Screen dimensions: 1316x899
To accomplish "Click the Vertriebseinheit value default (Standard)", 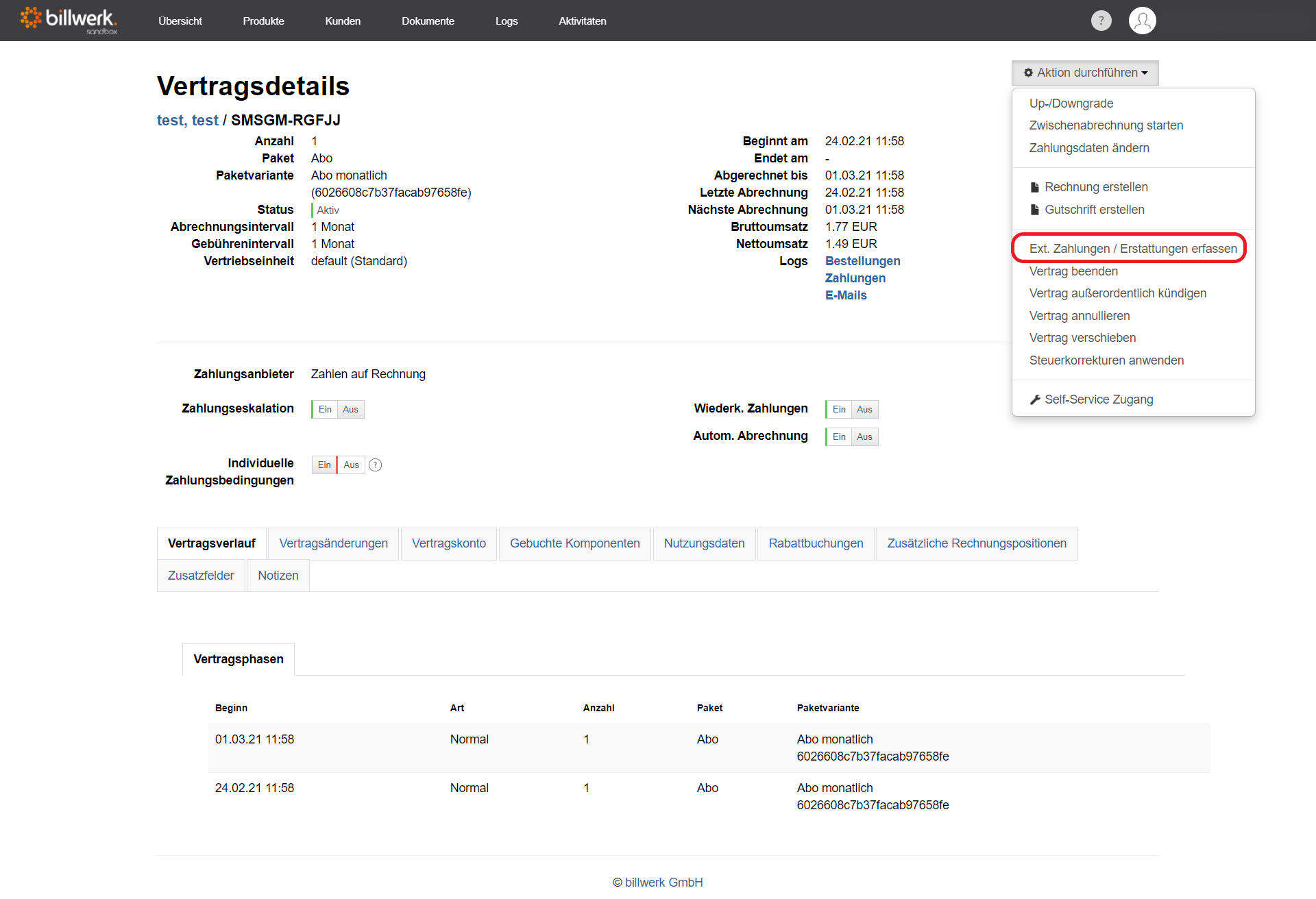I will click(359, 261).
